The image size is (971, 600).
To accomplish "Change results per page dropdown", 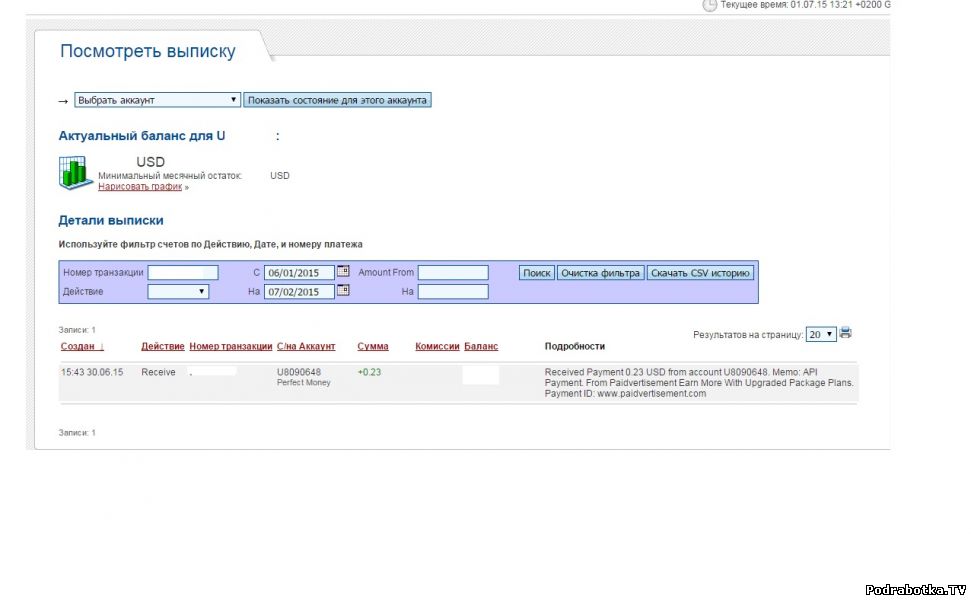I will (822, 334).
